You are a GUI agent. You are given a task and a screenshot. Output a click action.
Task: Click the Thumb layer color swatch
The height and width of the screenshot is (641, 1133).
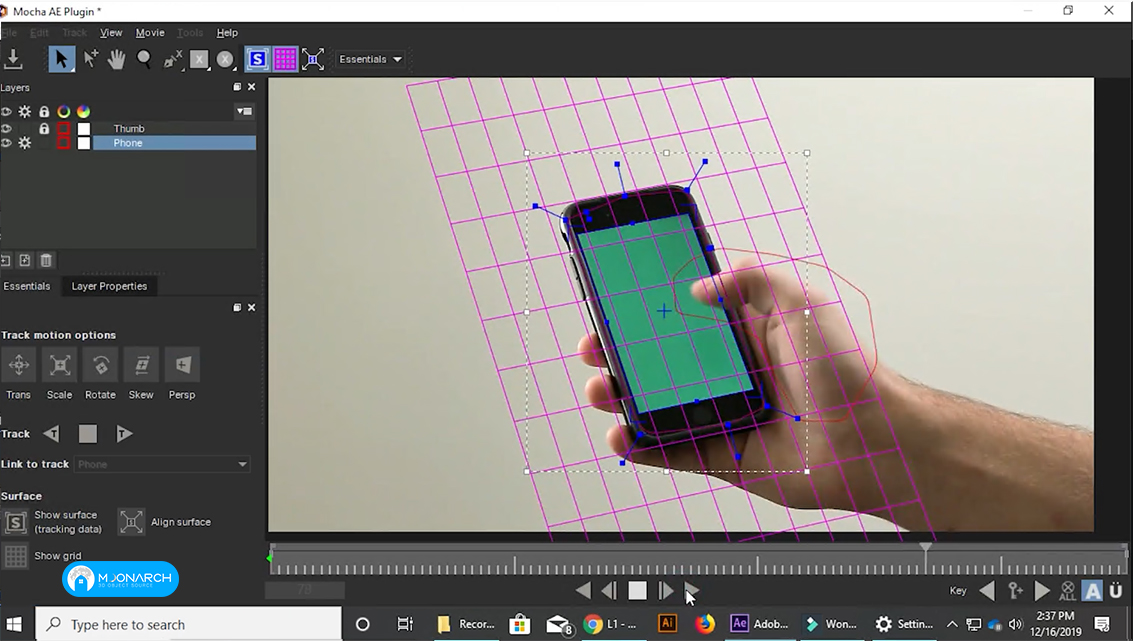coord(84,129)
